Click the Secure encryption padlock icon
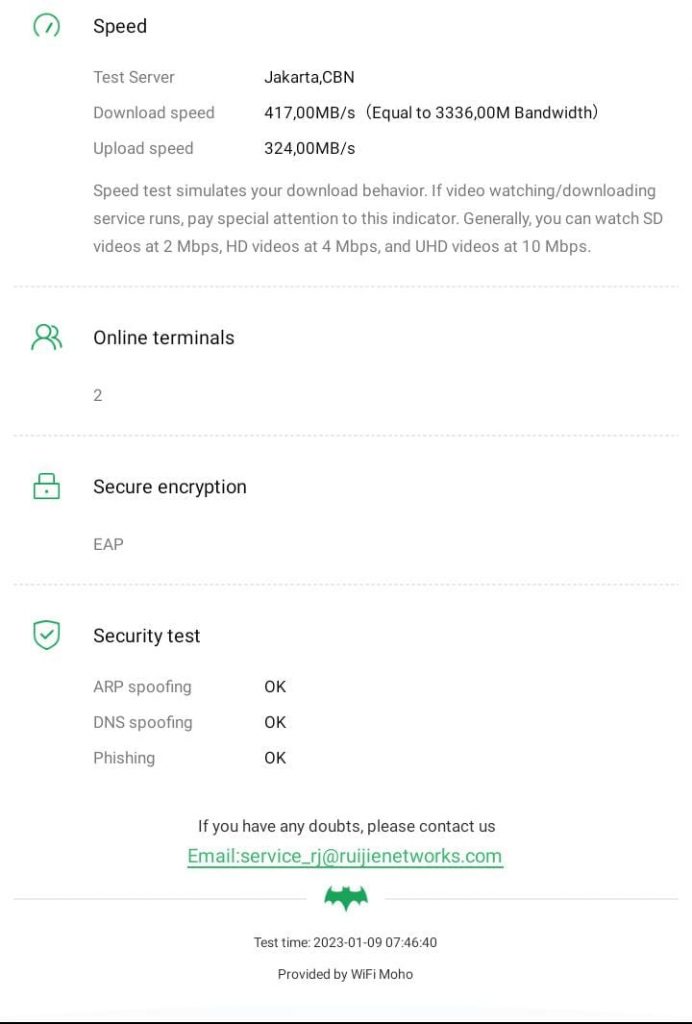Viewport: 692px width, 1024px height. tap(47, 487)
